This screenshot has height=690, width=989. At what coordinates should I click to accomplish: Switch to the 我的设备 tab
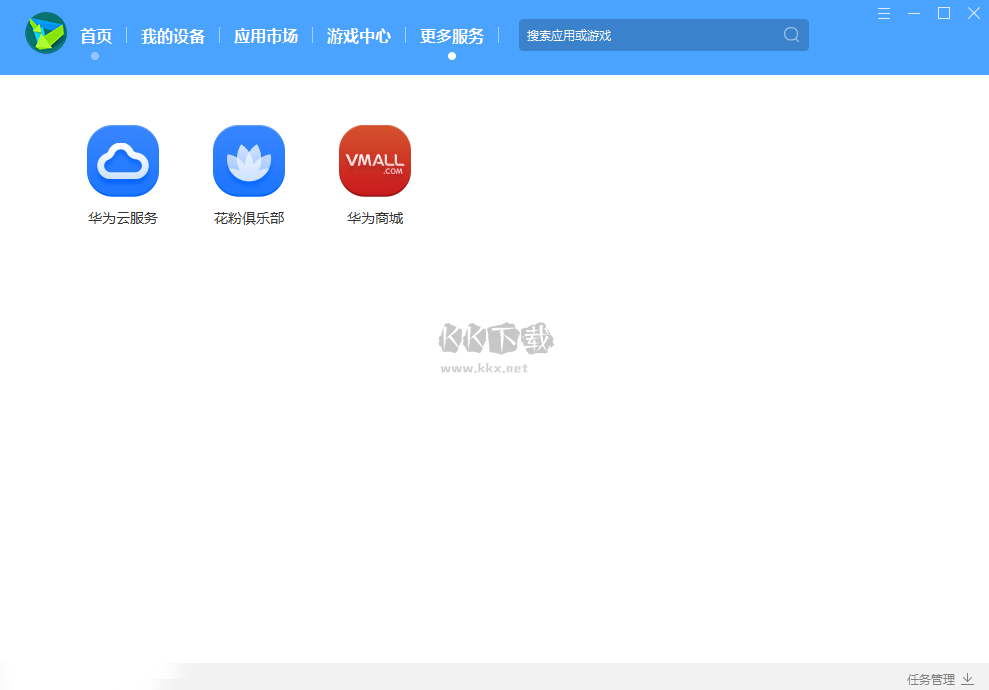pyautogui.click(x=173, y=36)
